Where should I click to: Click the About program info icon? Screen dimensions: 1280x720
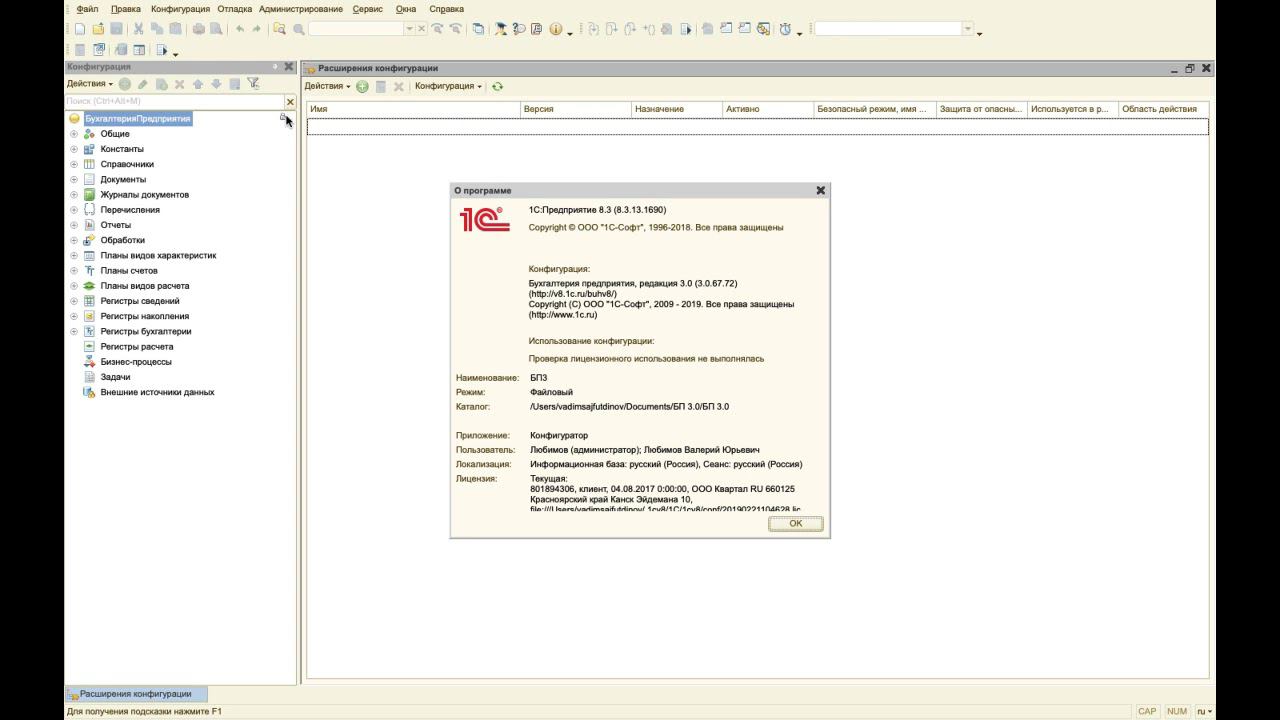[556, 30]
